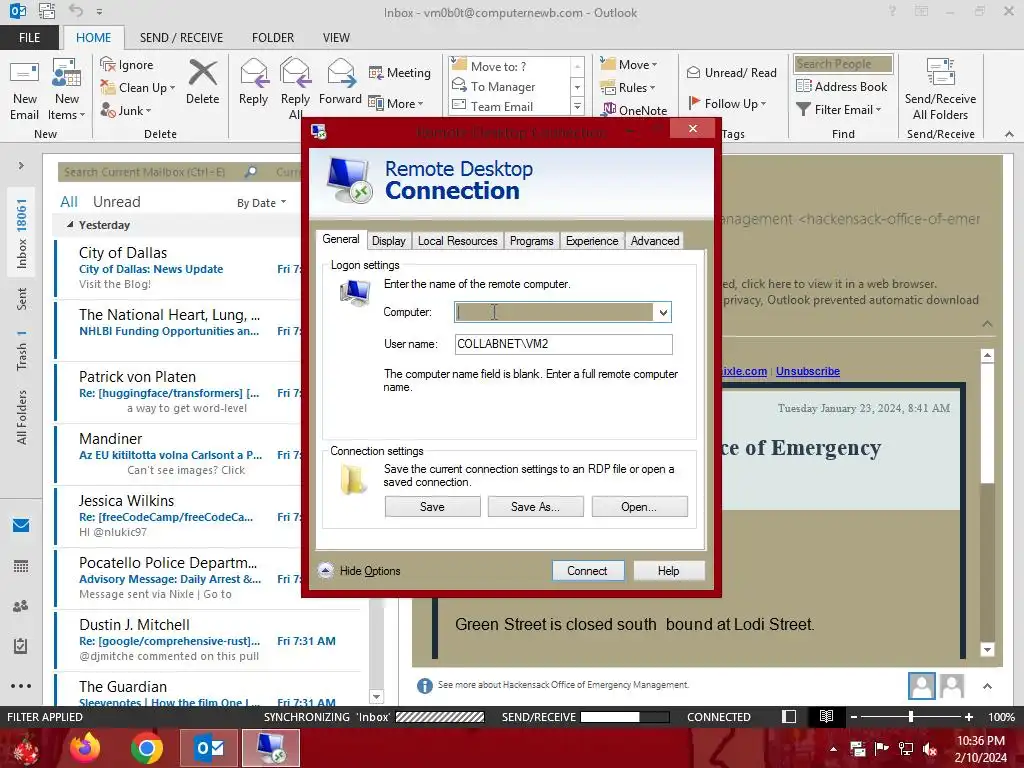Open the Follow Up flag dropdown
Screen dimensions: 1024x768
pyautogui.click(x=726, y=103)
